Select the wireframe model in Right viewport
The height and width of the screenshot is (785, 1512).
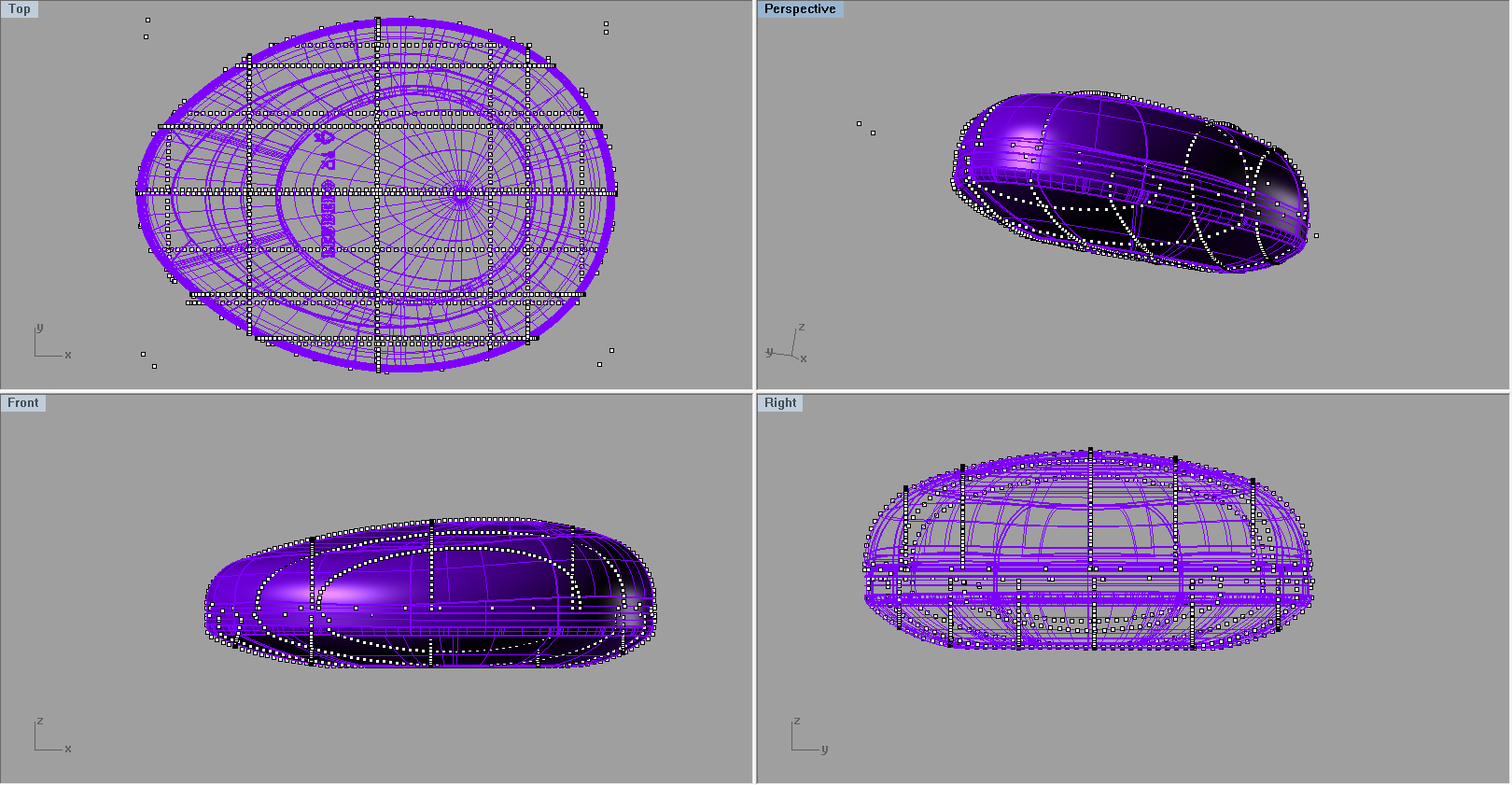tap(1088, 551)
